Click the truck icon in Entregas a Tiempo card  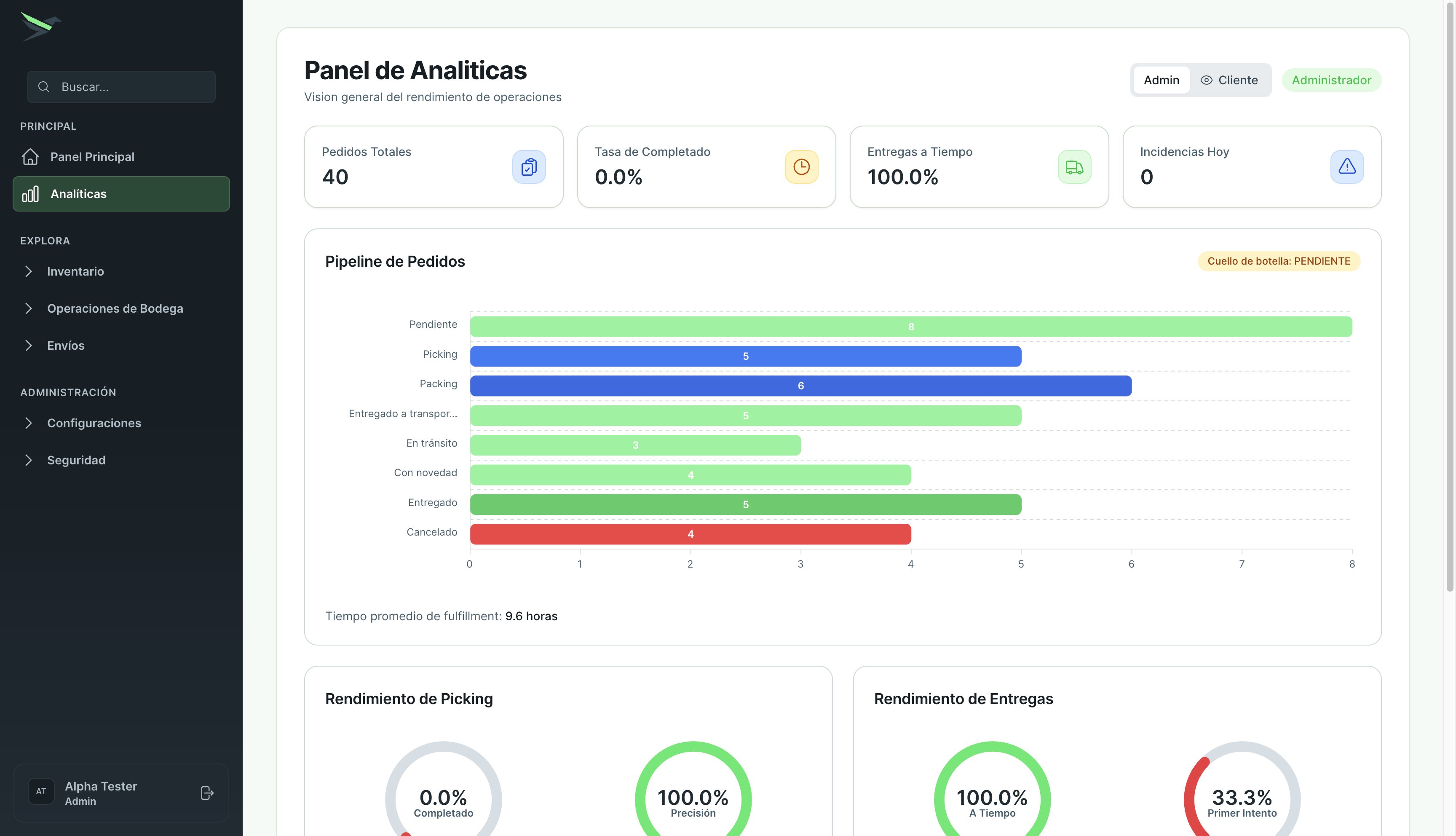1074,167
